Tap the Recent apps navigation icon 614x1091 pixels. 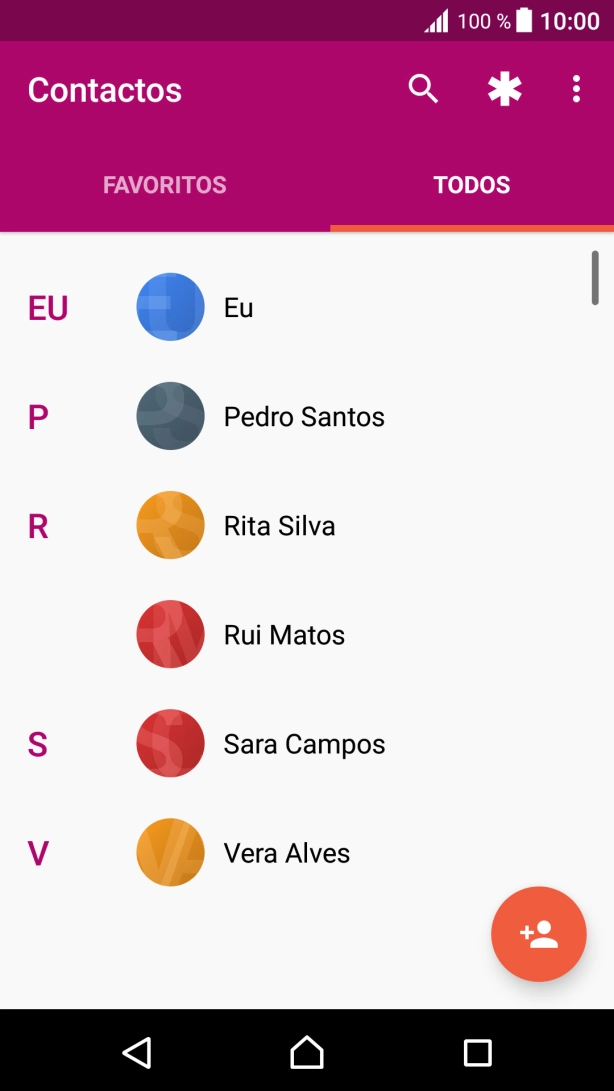click(x=477, y=1052)
